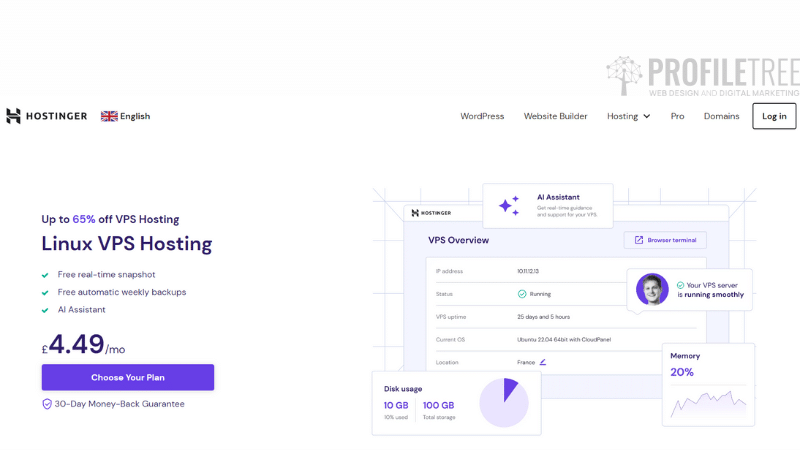Click the 65% discount text
800x450 pixels.
(x=84, y=219)
